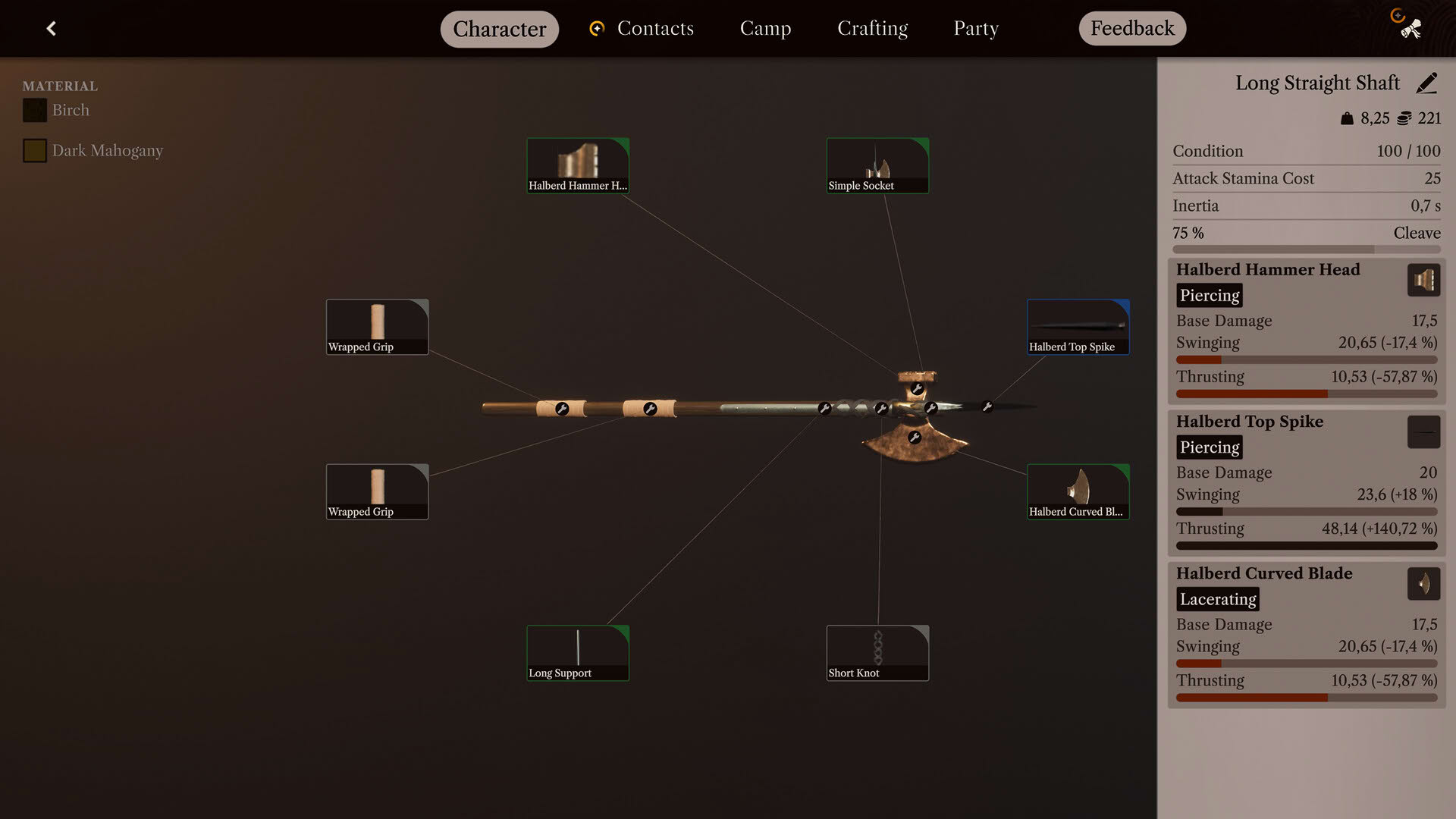The width and height of the screenshot is (1456, 819).
Task: Go back with the arrow icon
Action: click(51, 29)
